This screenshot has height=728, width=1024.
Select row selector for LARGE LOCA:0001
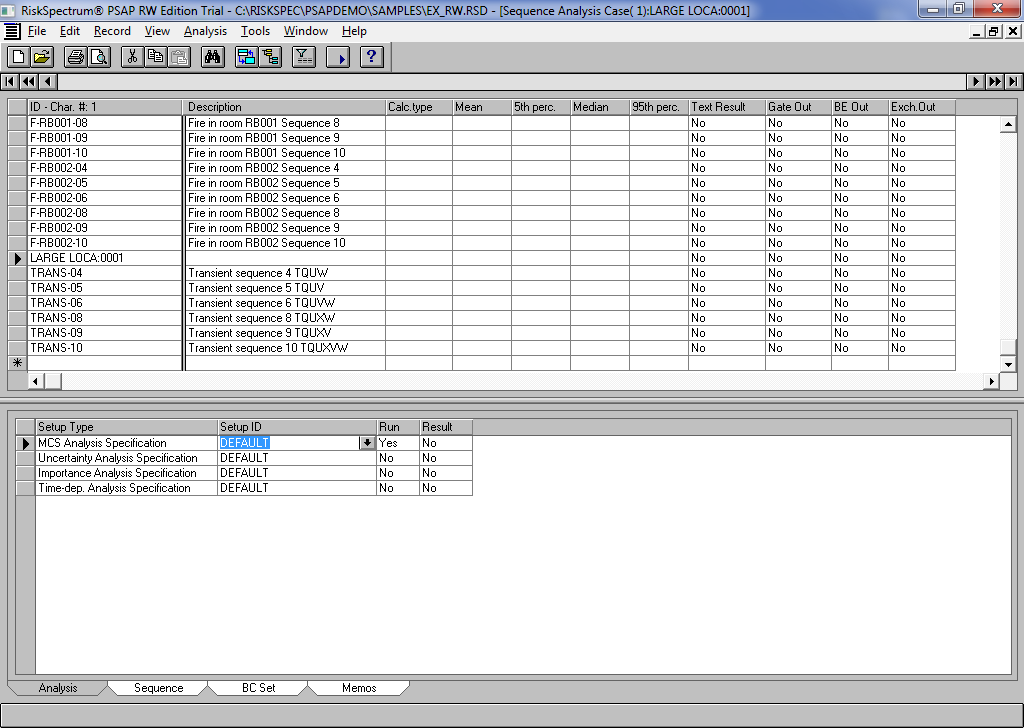pos(18,258)
